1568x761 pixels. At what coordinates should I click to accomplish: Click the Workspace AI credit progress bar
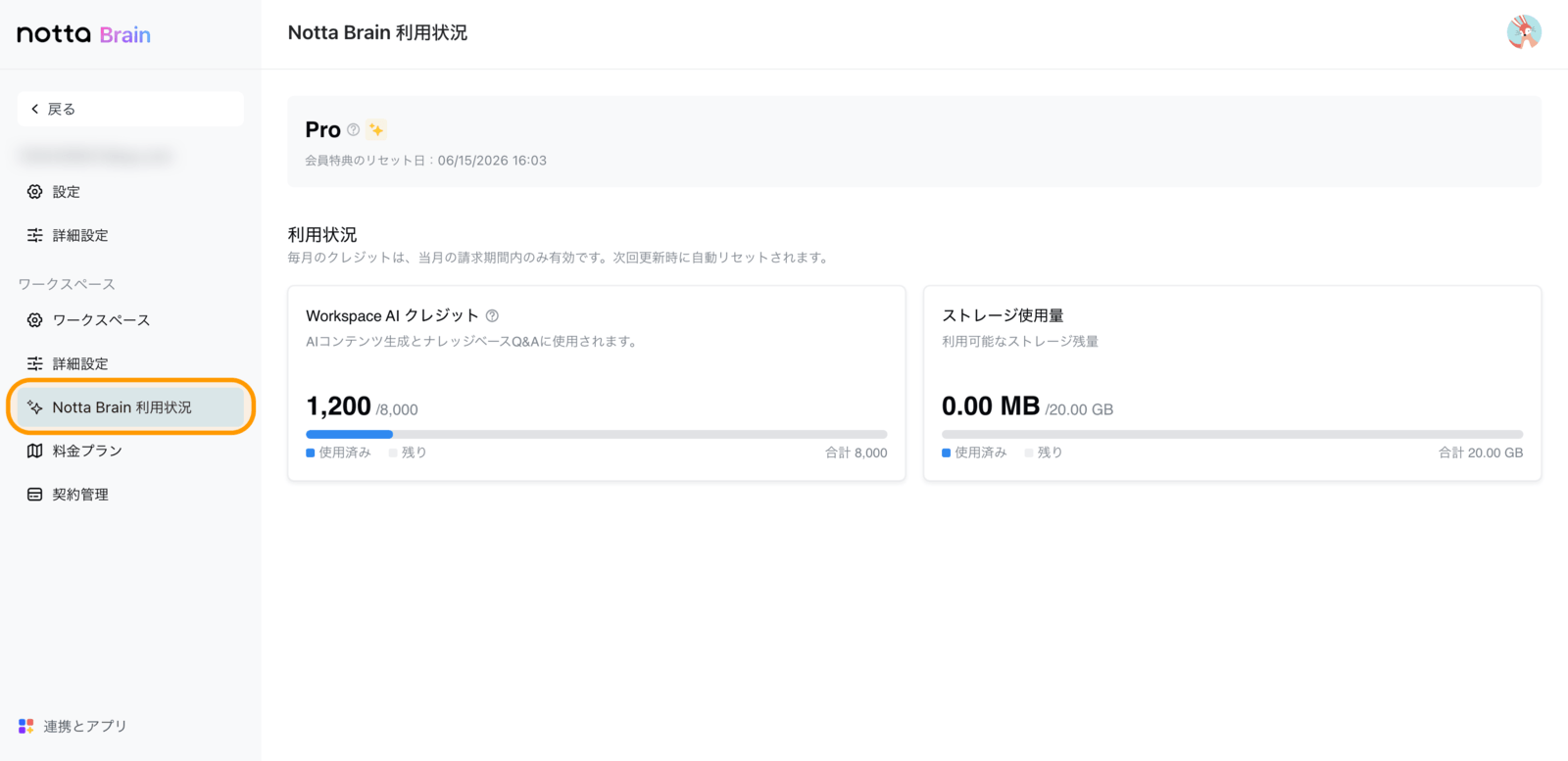[597, 434]
